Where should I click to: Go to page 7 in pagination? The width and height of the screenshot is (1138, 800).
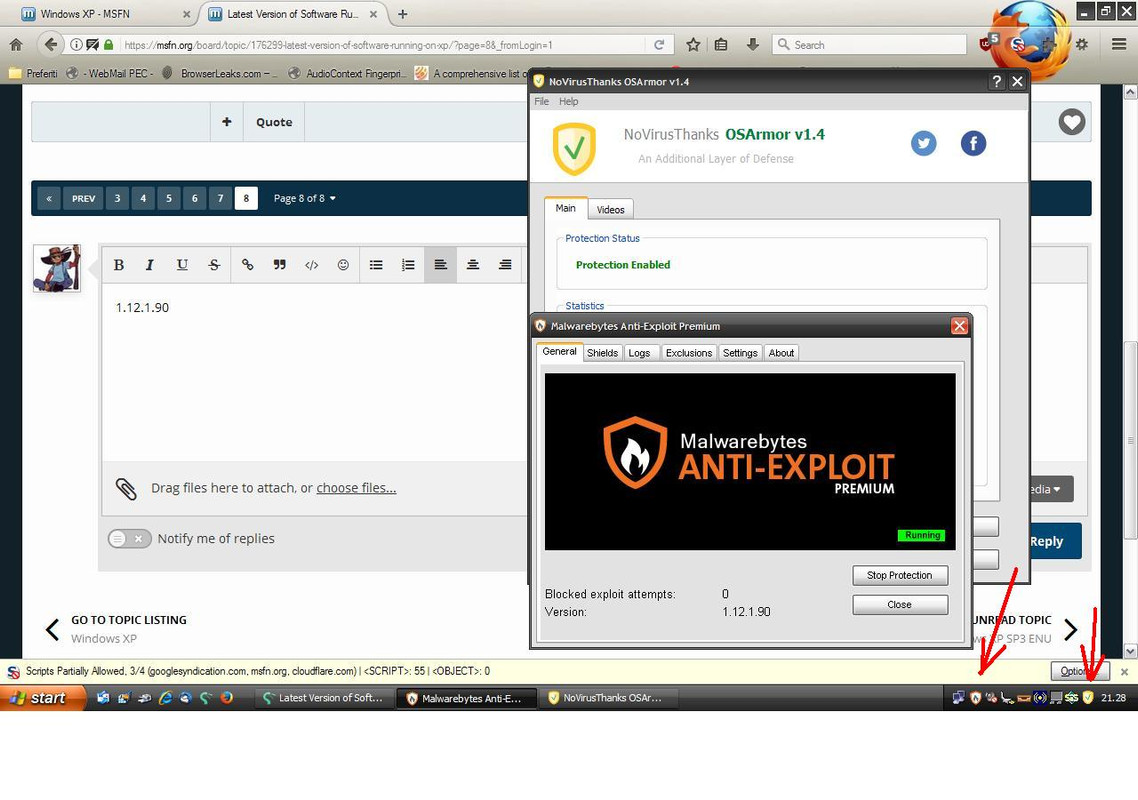point(221,198)
